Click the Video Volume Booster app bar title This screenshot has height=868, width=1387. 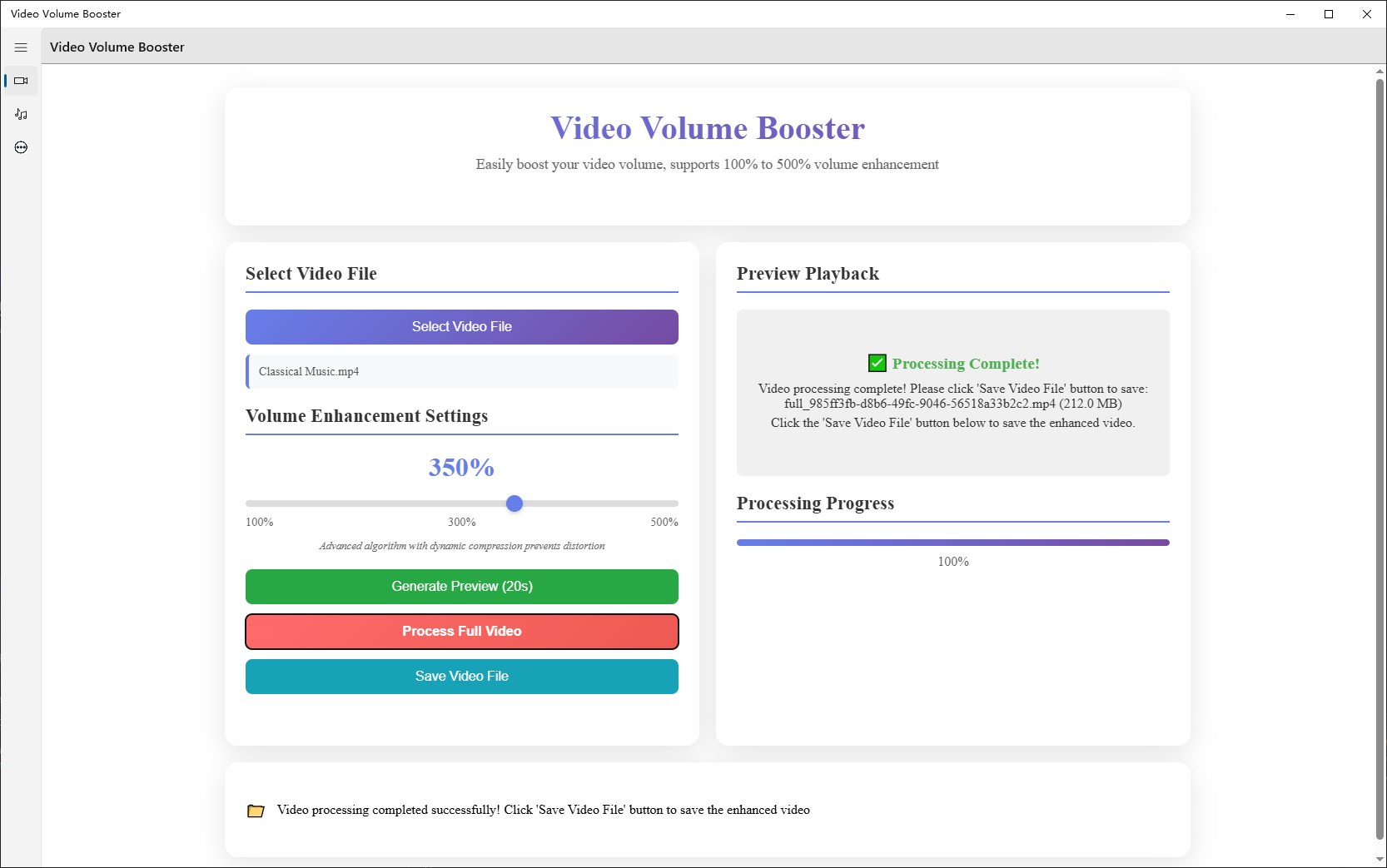coord(117,47)
